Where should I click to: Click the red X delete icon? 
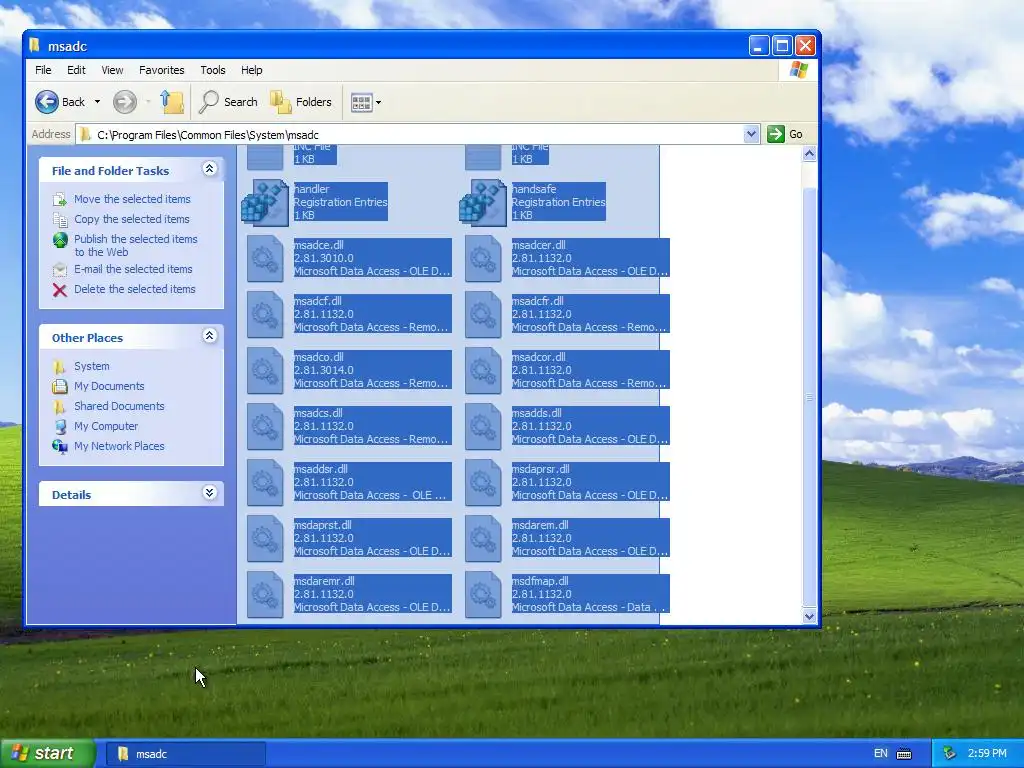click(59, 290)
